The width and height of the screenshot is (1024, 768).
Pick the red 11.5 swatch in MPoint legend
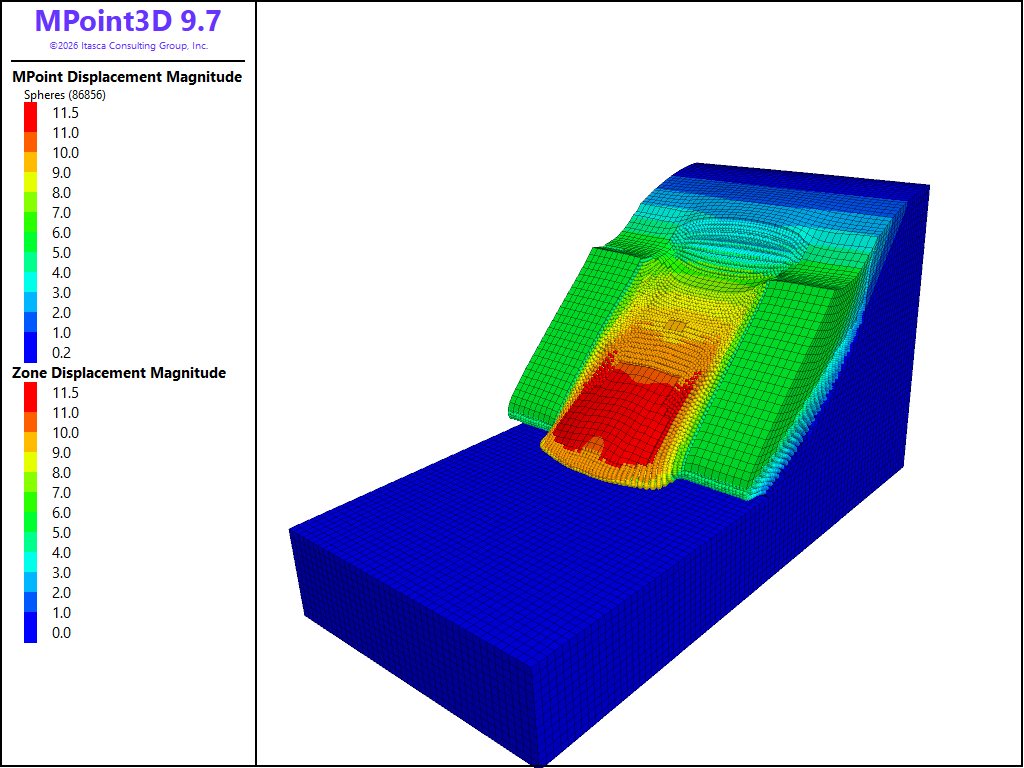(x=31, y=118)
